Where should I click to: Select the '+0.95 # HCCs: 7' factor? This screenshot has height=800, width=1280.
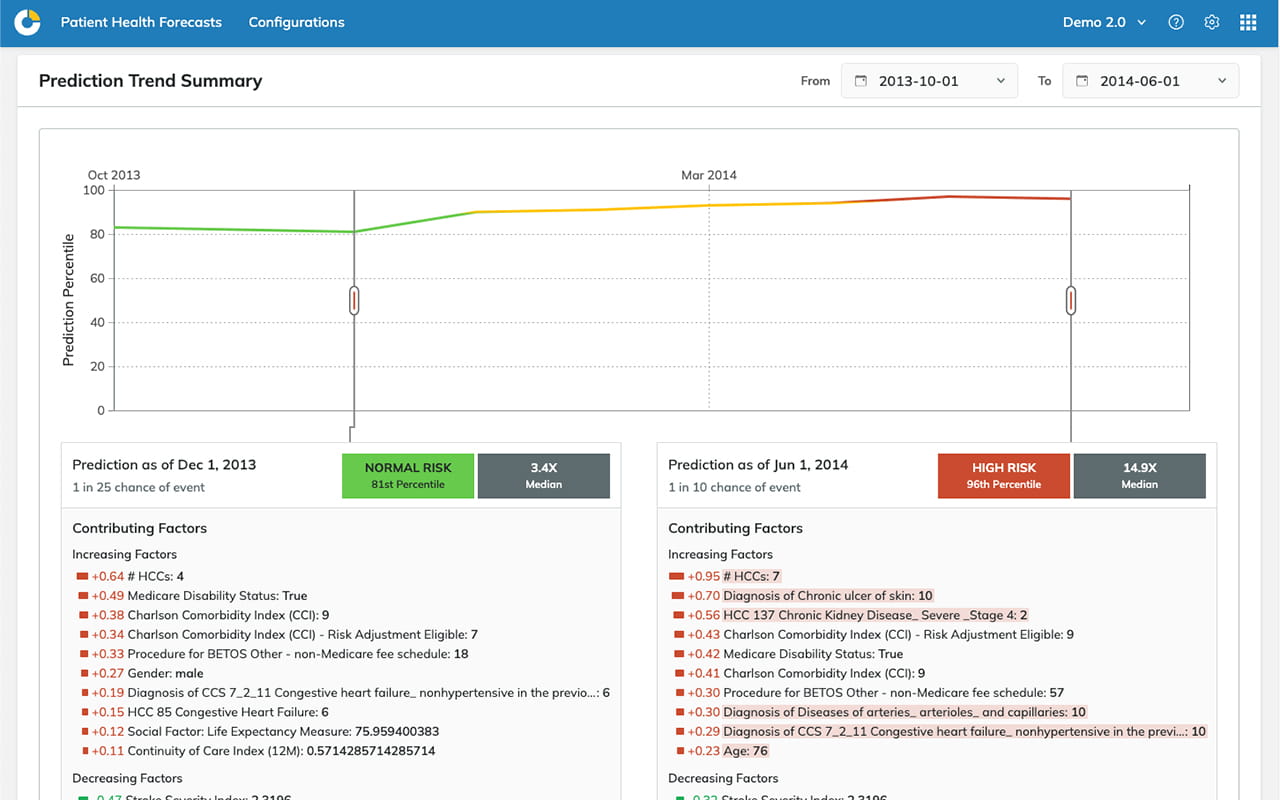[x=725, y=576]
